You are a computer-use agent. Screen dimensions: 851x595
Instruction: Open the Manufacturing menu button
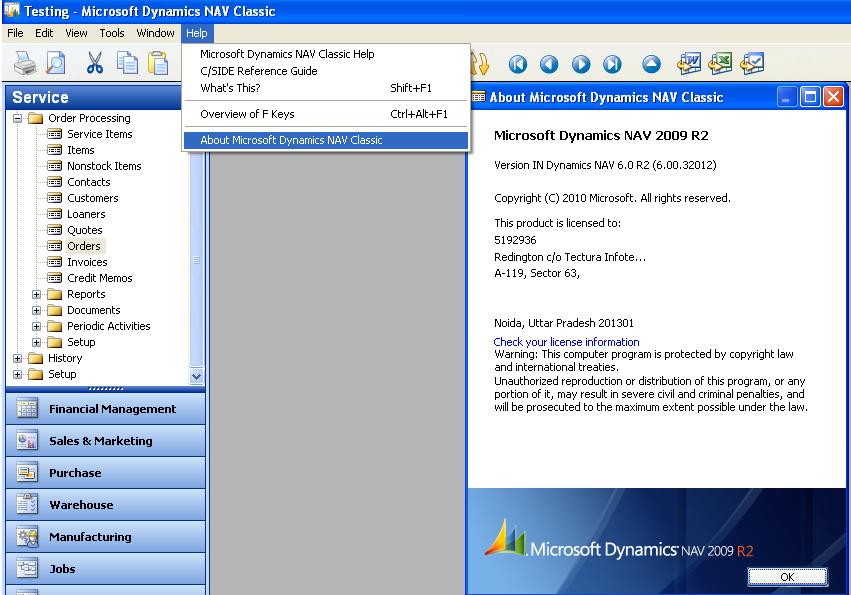pos(105,537)
